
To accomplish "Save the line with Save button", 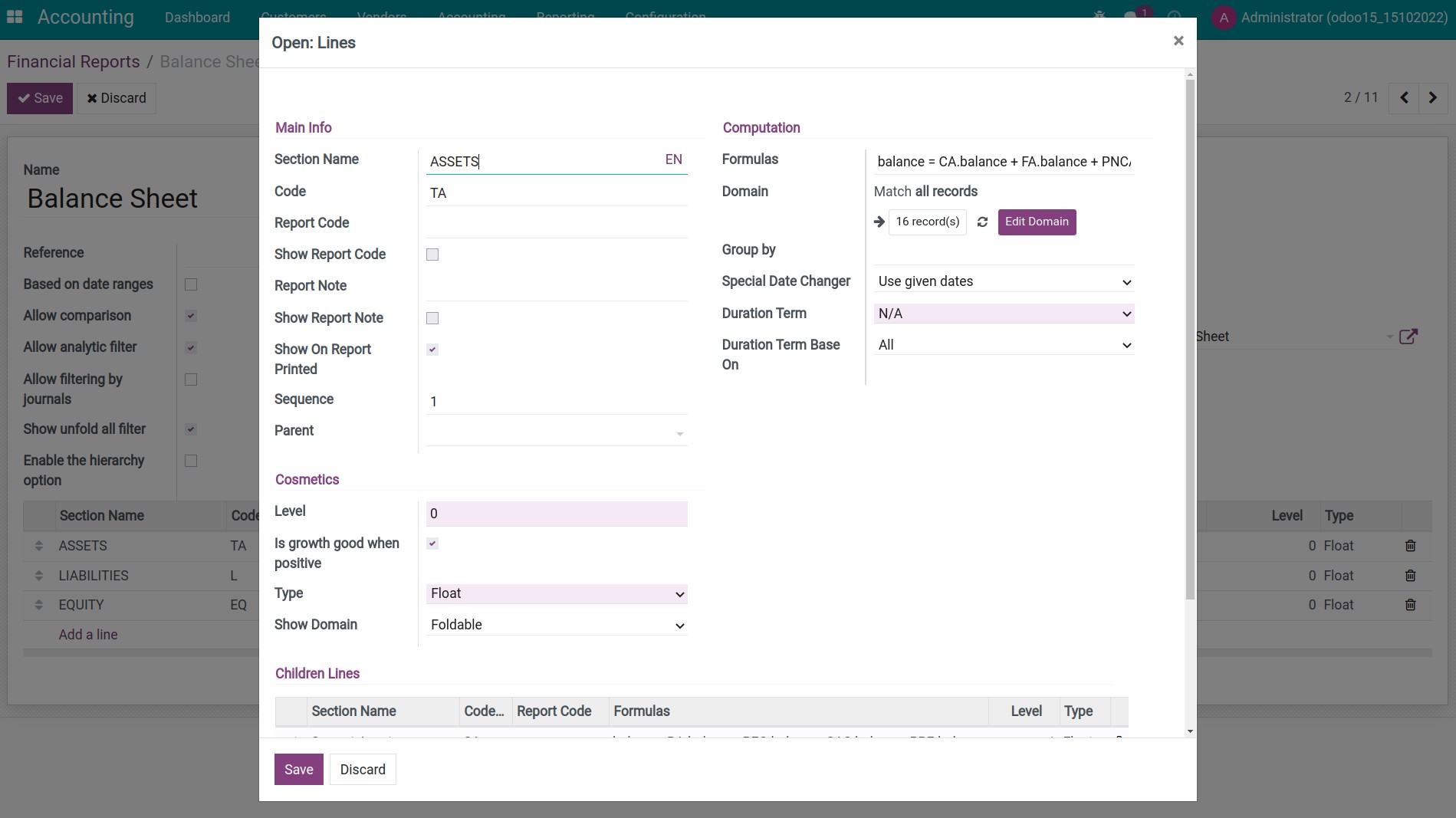I will click(298, 769).
